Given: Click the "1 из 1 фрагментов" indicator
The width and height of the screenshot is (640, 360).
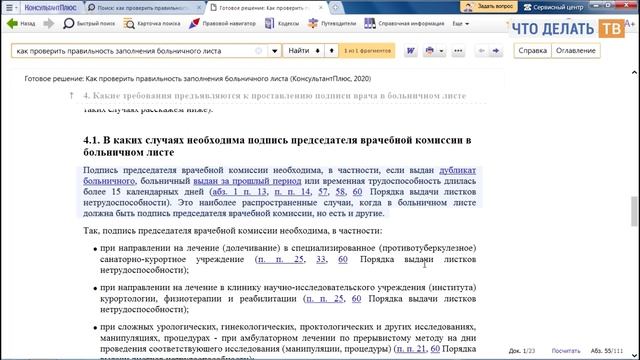Looking at the screenshot, I should coord(367,51).
